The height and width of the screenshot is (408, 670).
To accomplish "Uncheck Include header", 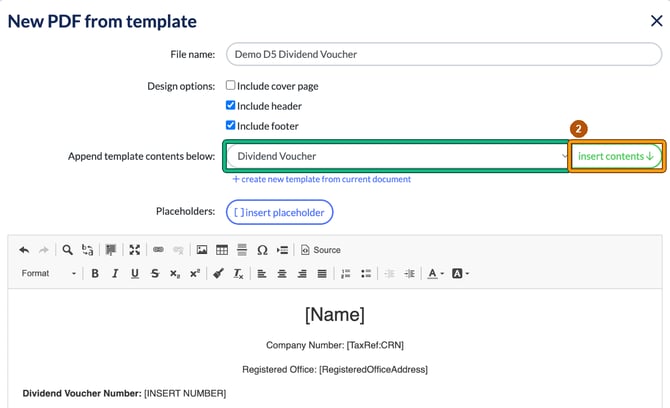I will pyautogui.click(x=230, y=105).
